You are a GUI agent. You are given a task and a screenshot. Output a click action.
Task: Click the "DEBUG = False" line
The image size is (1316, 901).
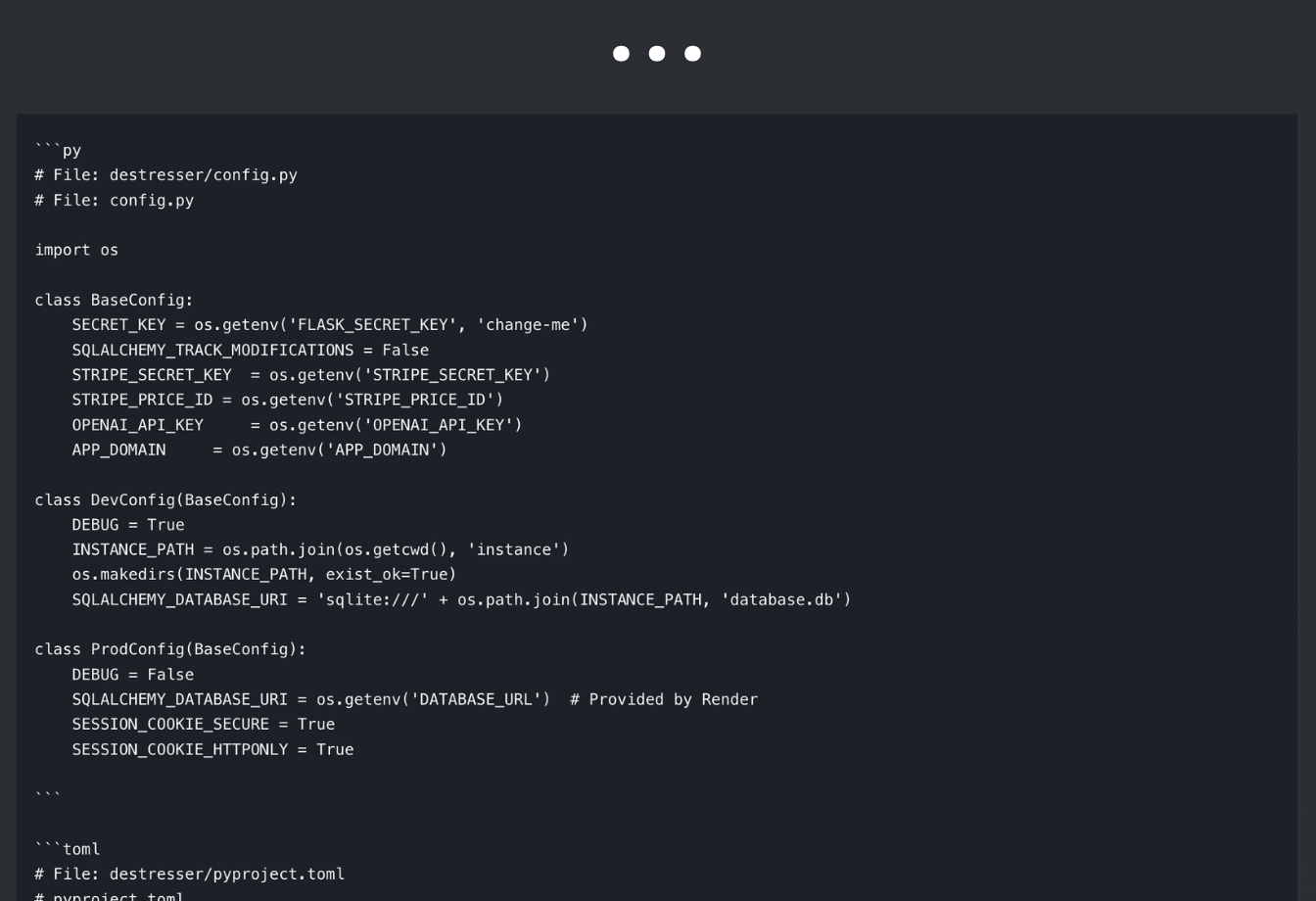point(133,675)
